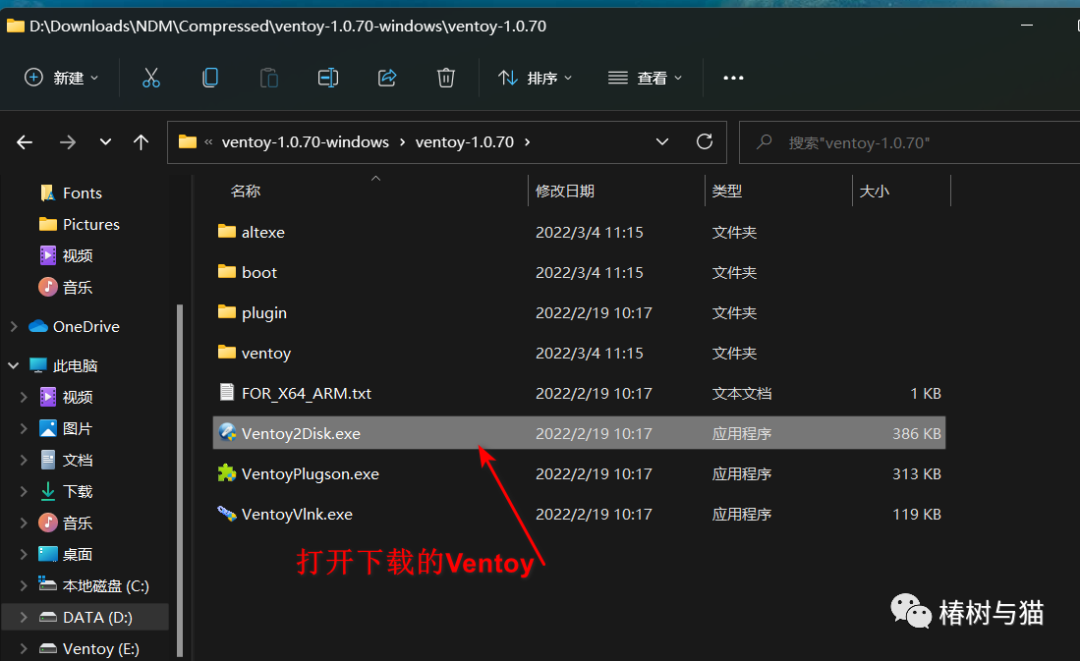Image resolution: width=1080 pixels, height=661 pixels.
Task: Go forward with the right arrow
Action: pos(68,143)
